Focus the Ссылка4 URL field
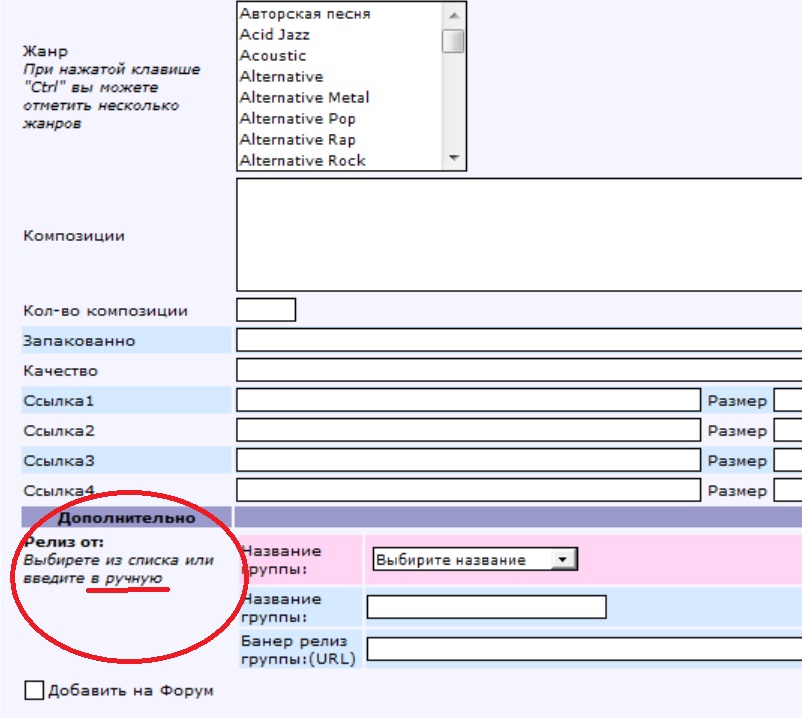802x718 pixels. [x=469, y=490]
